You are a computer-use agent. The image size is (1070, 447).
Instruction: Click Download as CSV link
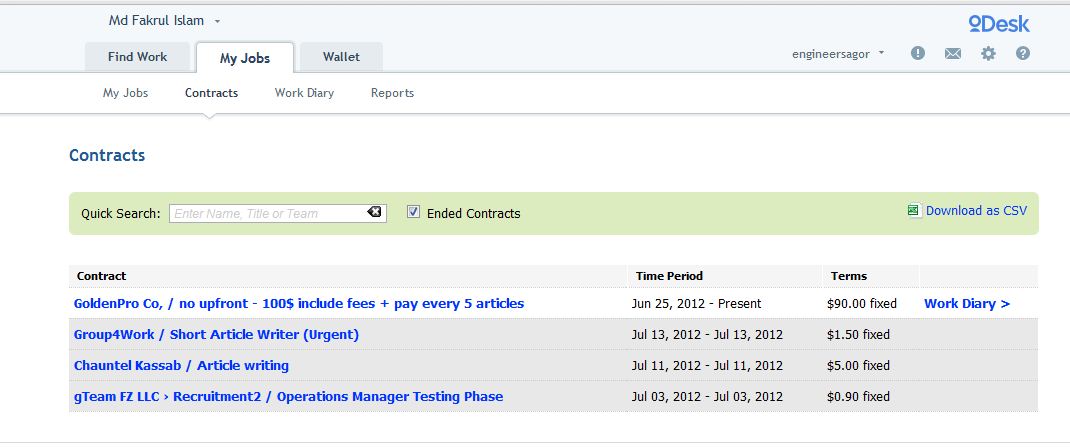[x=976, y=211]
